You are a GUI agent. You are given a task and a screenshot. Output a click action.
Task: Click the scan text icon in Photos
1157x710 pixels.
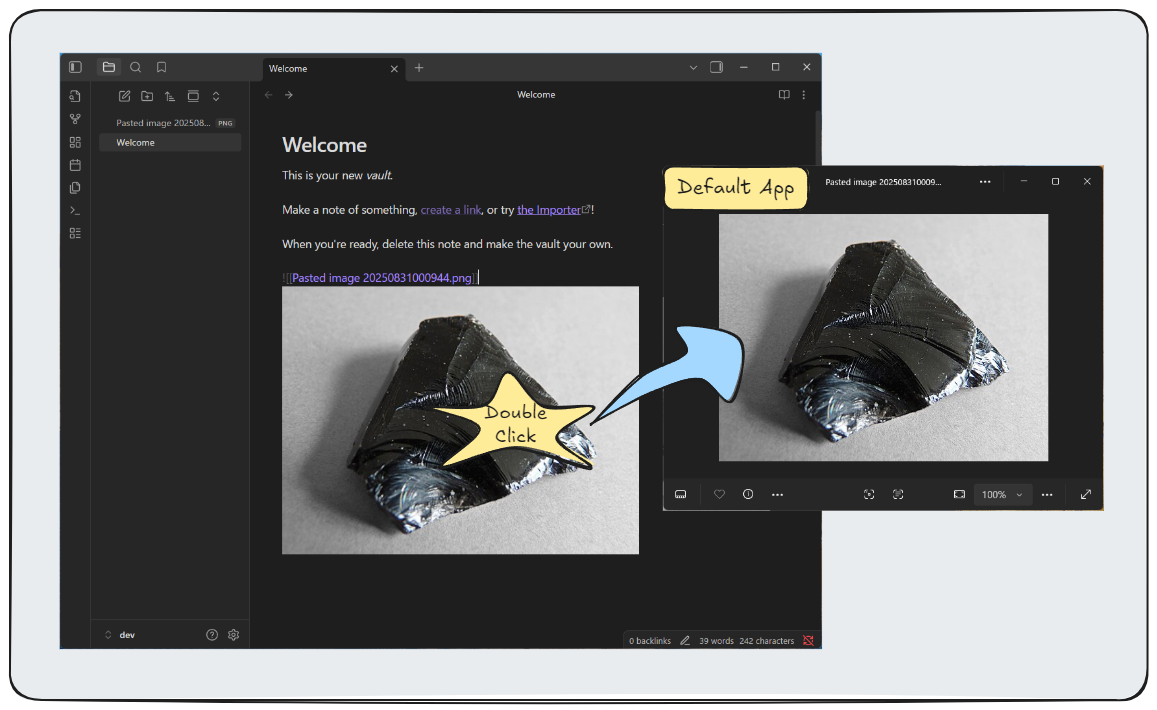tap(898, 494)
